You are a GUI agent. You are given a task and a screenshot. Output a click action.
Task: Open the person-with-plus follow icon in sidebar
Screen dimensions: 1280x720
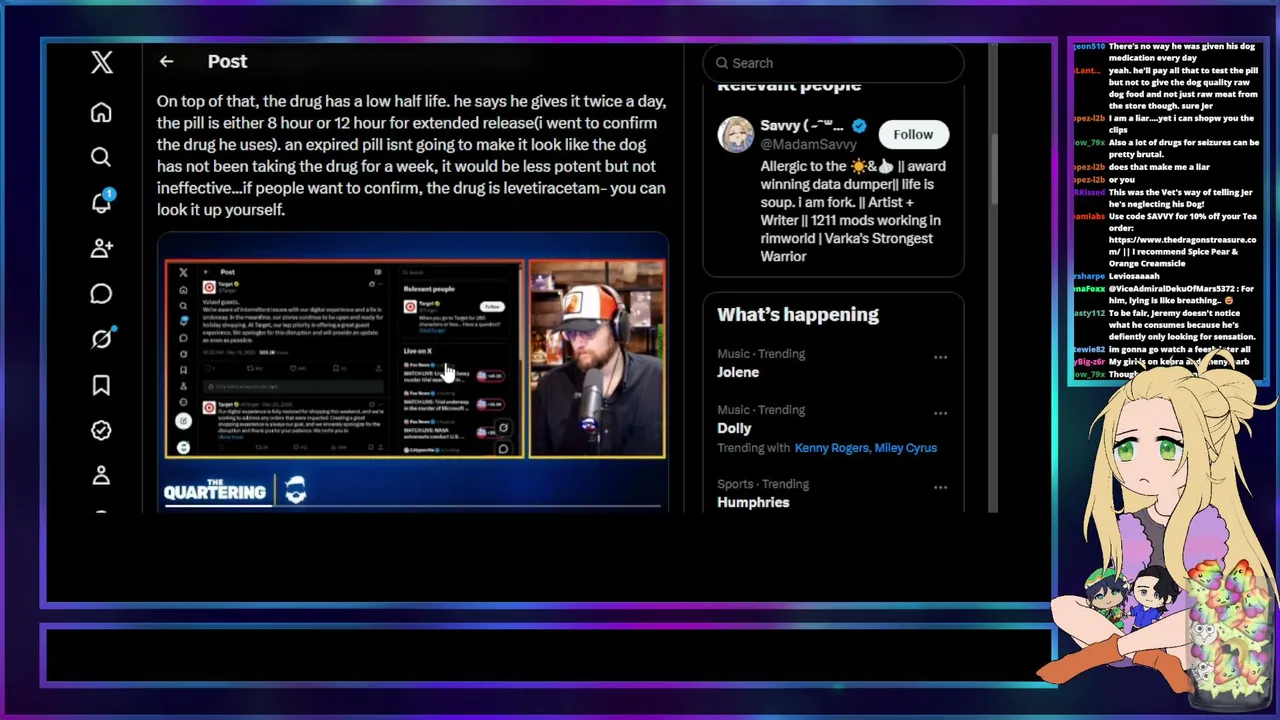[x=101, y=248]
